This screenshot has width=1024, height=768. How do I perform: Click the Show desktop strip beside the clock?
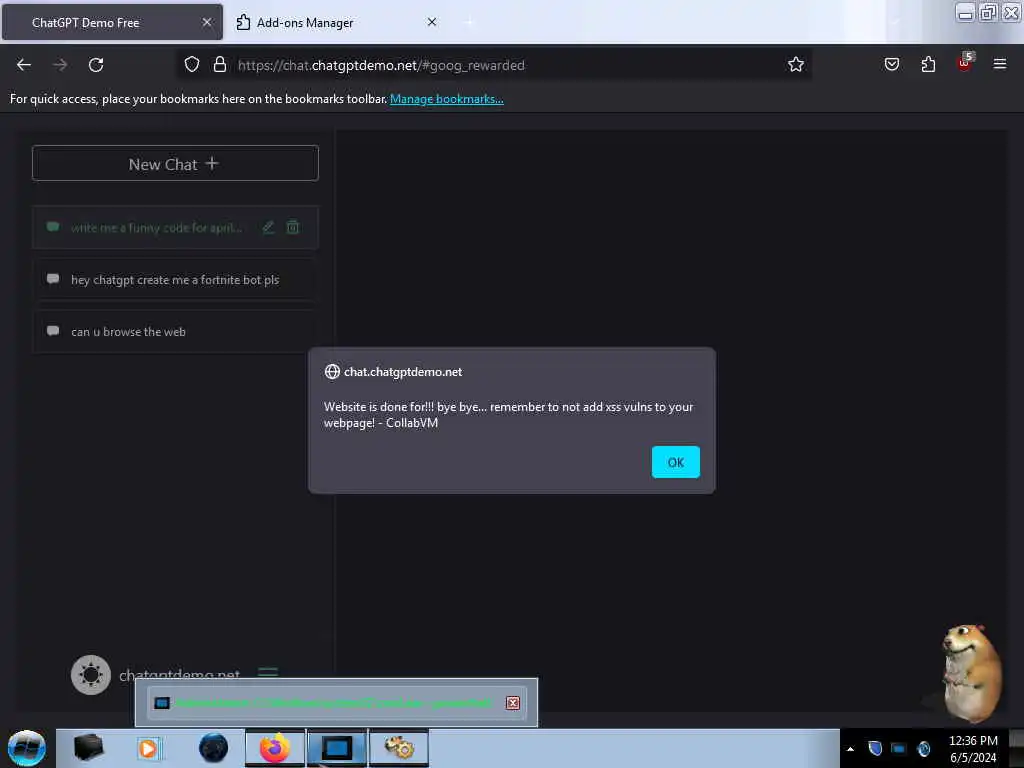point(1016,748)
